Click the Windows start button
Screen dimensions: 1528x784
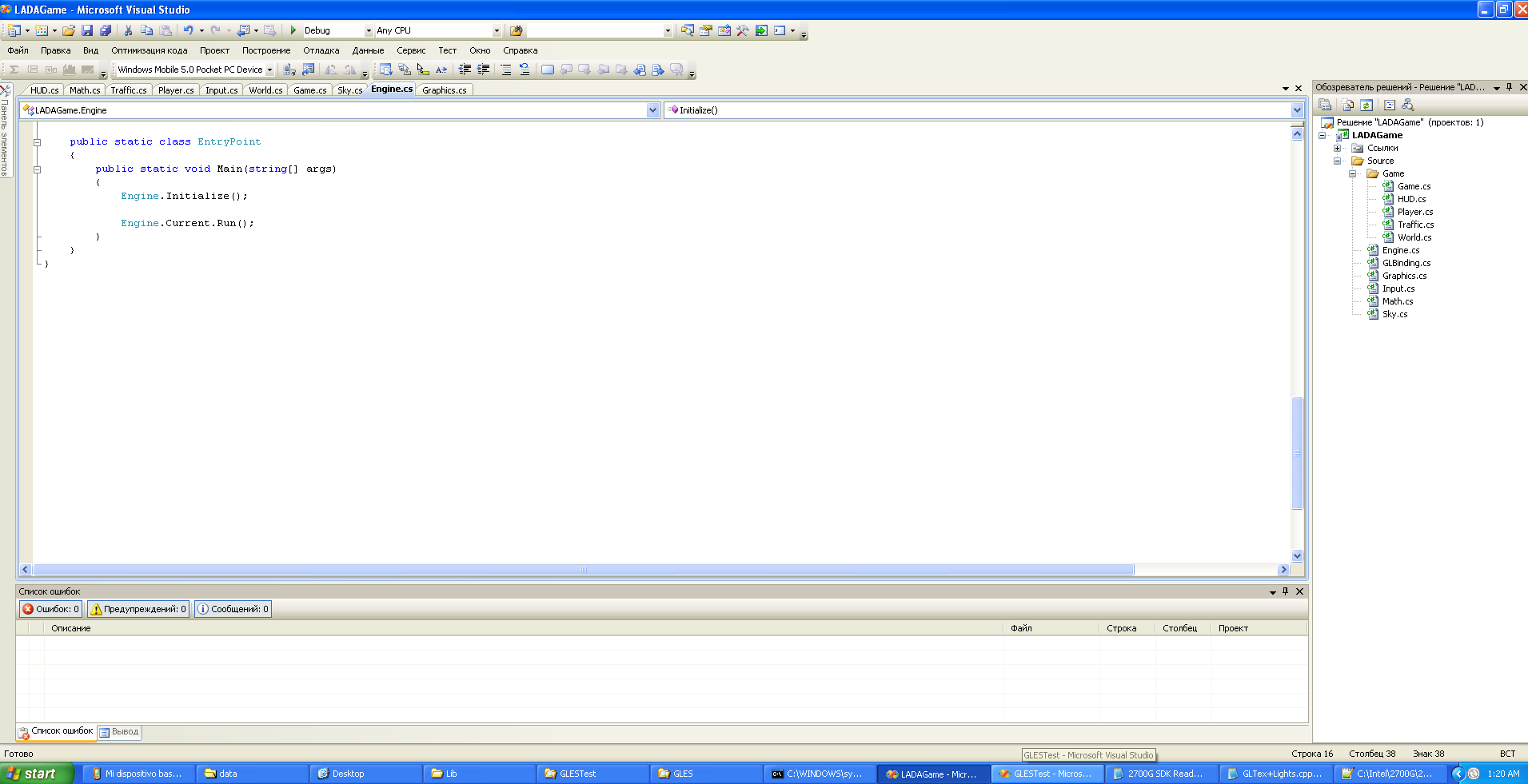point(37,774)
